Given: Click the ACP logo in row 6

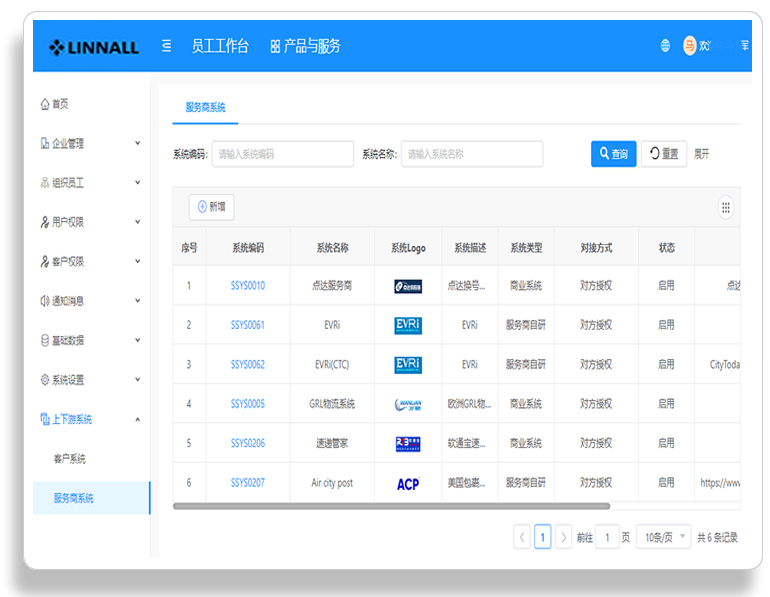Looking at the screenshot, I should (x=408, y=484).
